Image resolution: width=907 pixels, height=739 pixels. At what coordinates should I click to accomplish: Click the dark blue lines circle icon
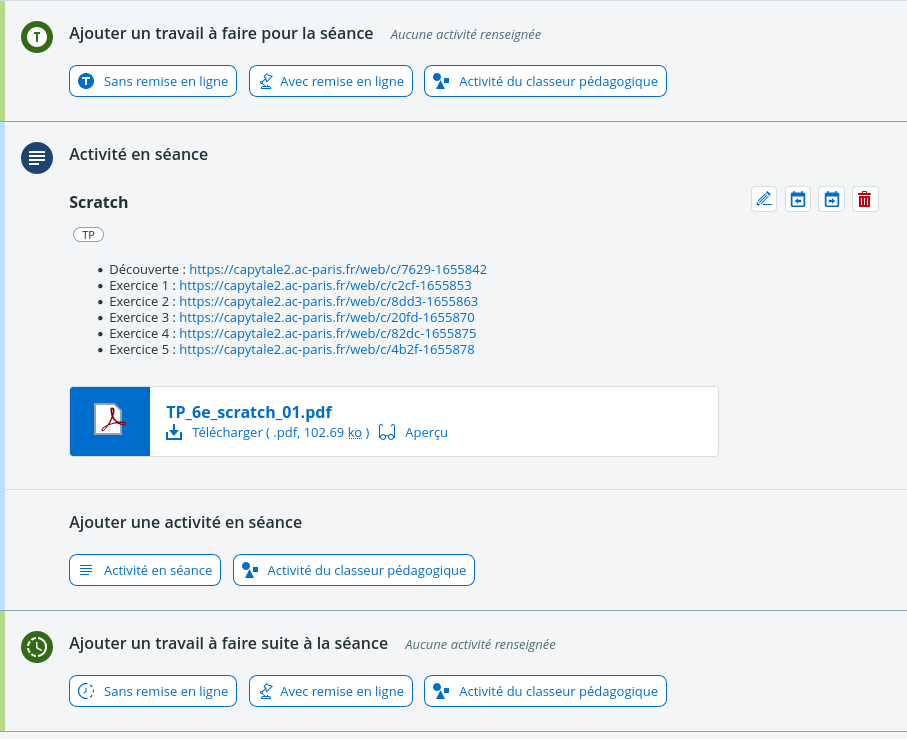pos(37,158)
